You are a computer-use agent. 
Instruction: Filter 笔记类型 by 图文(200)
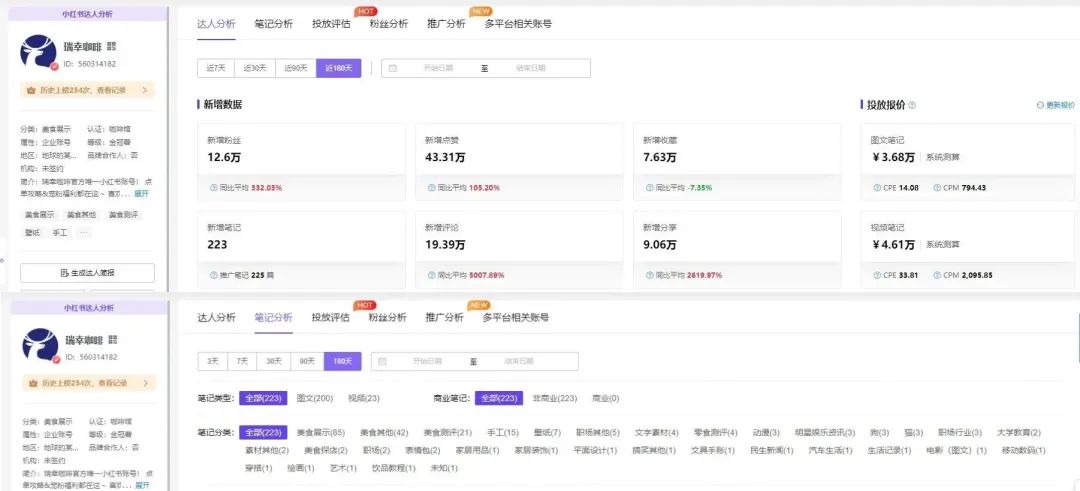click(315, 398)
